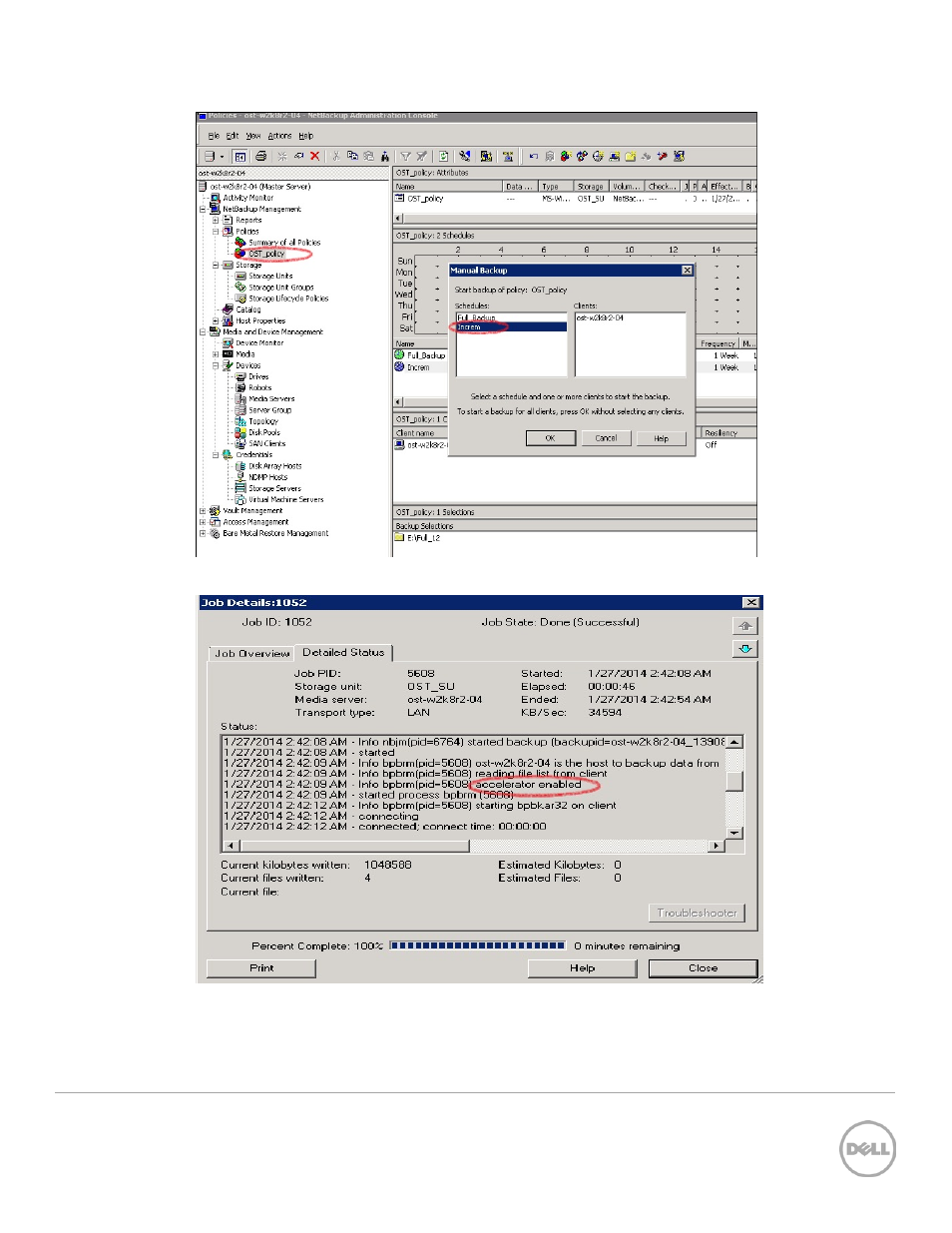
Task: Click the red X Delete toolbar icon
Action: coord(315,156)
